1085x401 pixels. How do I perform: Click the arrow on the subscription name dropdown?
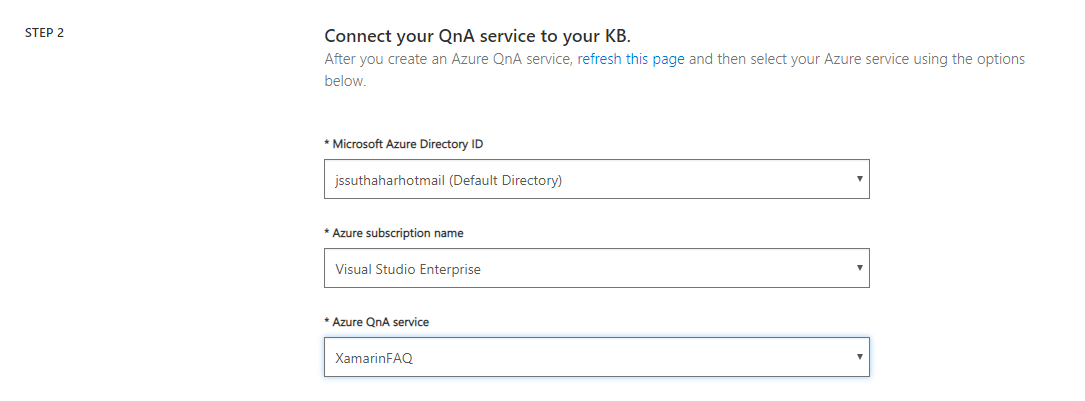tap(859, 268)
